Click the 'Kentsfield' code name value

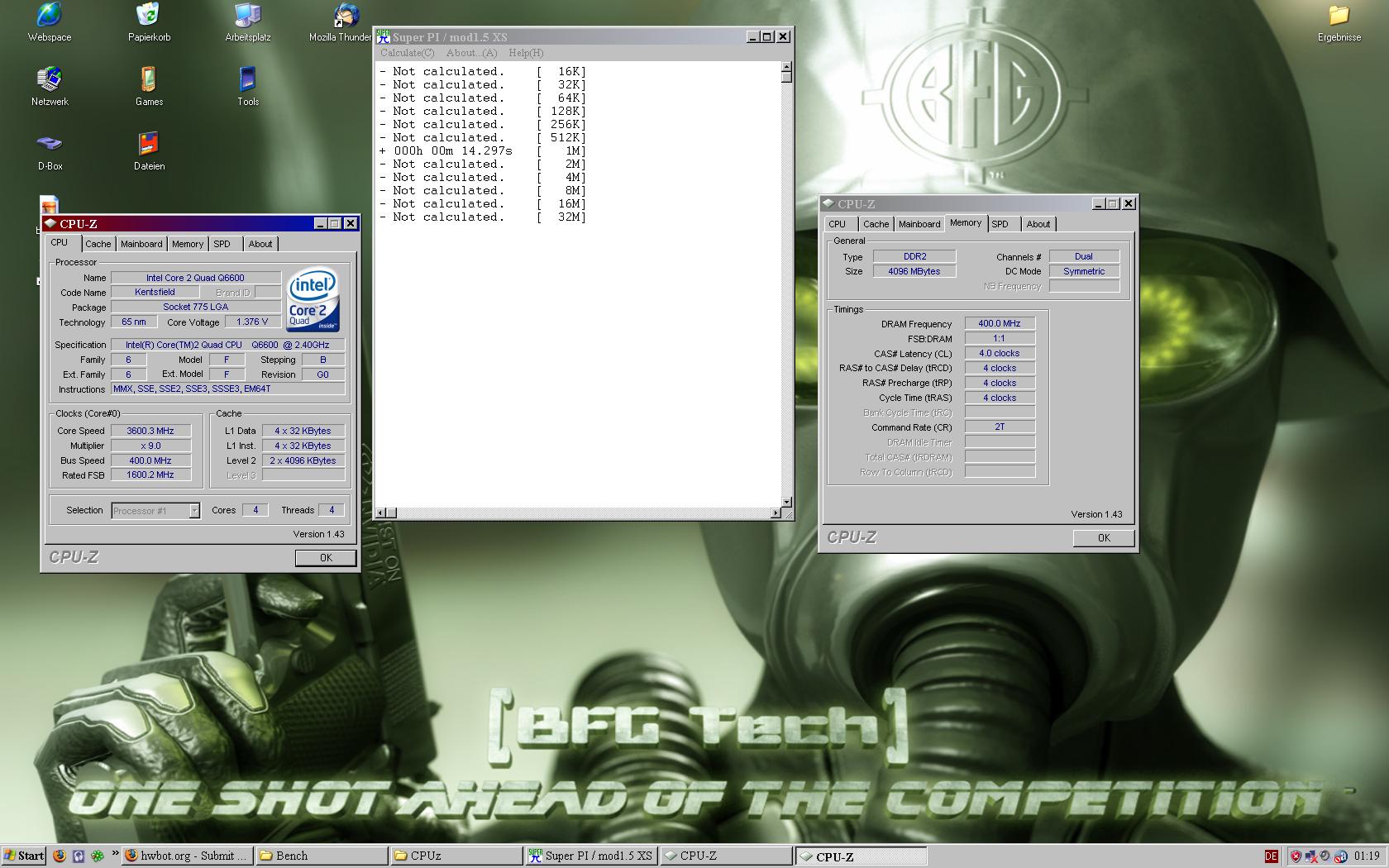point(155,292)
